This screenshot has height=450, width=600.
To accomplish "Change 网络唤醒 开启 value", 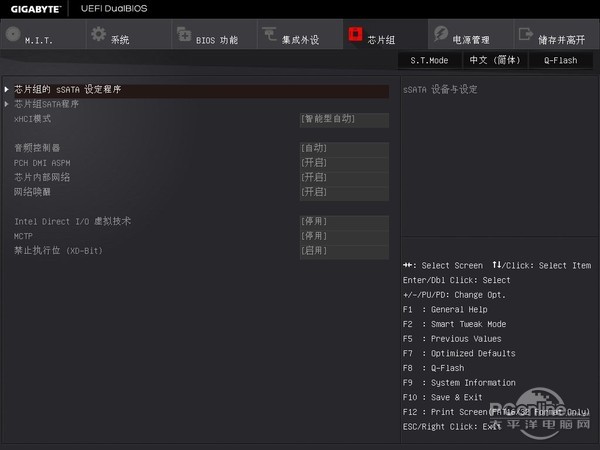I will (344, 192).
